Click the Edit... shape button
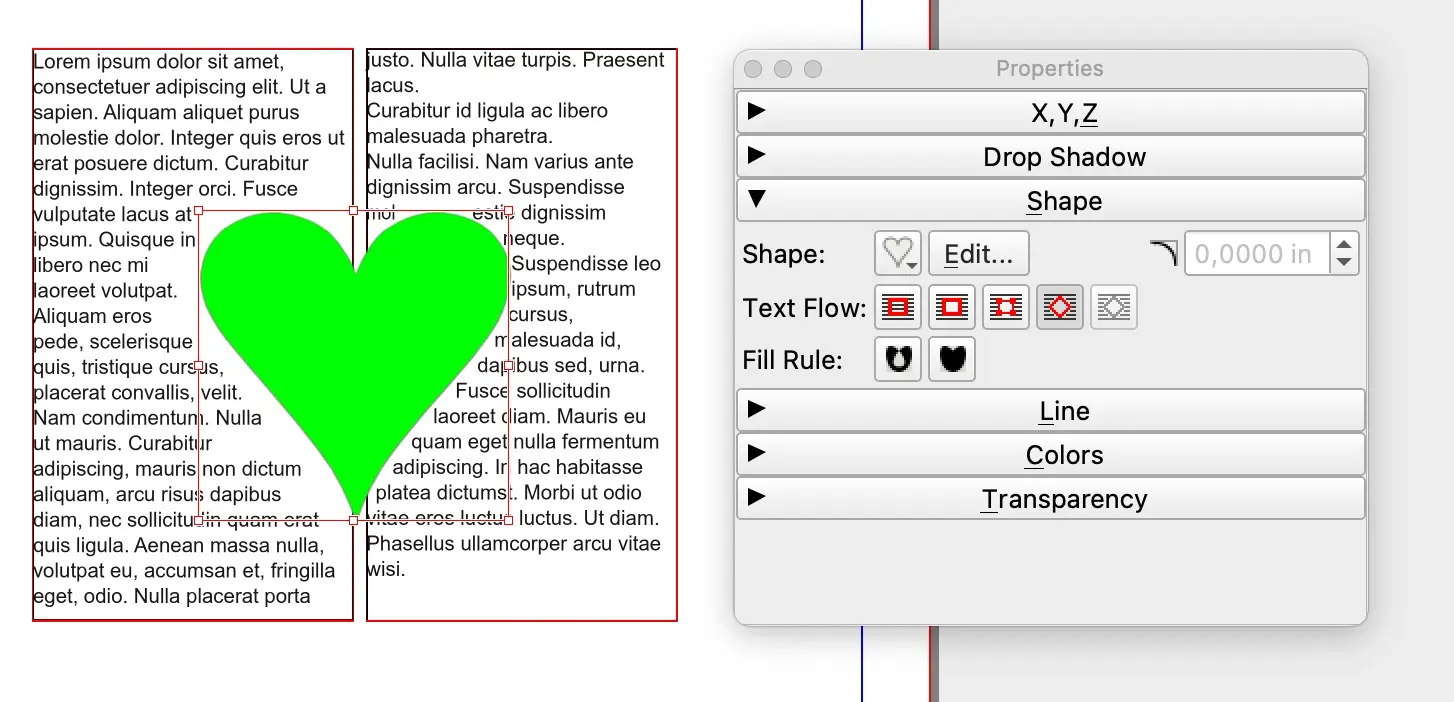The height and width of the screenshot is (702, 1454). coord(978,254)
